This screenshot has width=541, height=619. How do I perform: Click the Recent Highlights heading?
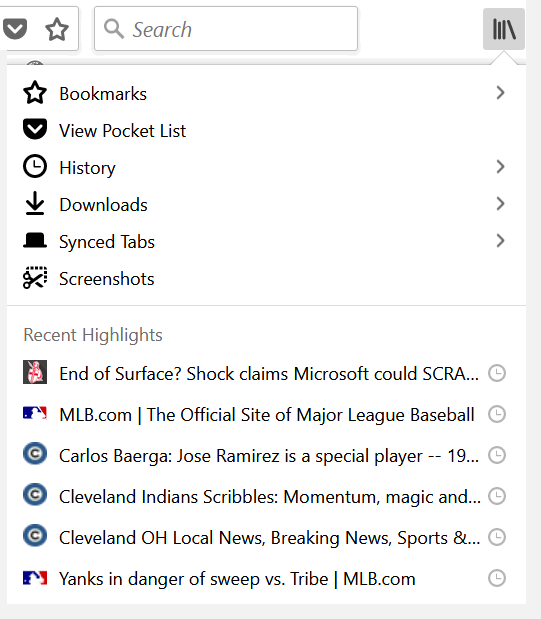pos(93,335)
